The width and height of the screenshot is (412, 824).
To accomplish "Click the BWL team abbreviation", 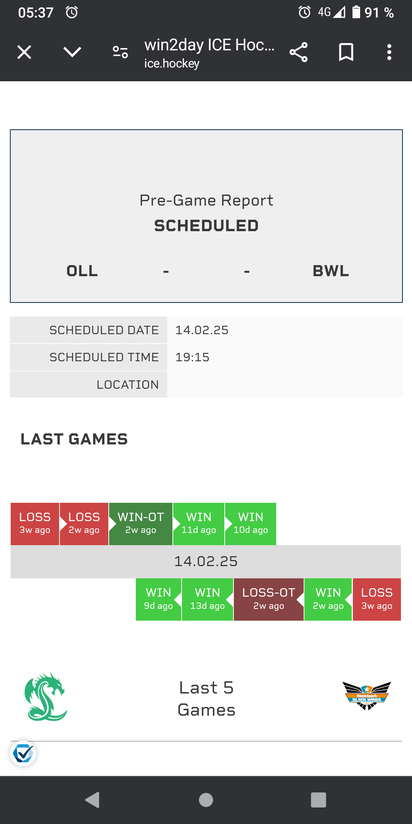I will point(331,271).
